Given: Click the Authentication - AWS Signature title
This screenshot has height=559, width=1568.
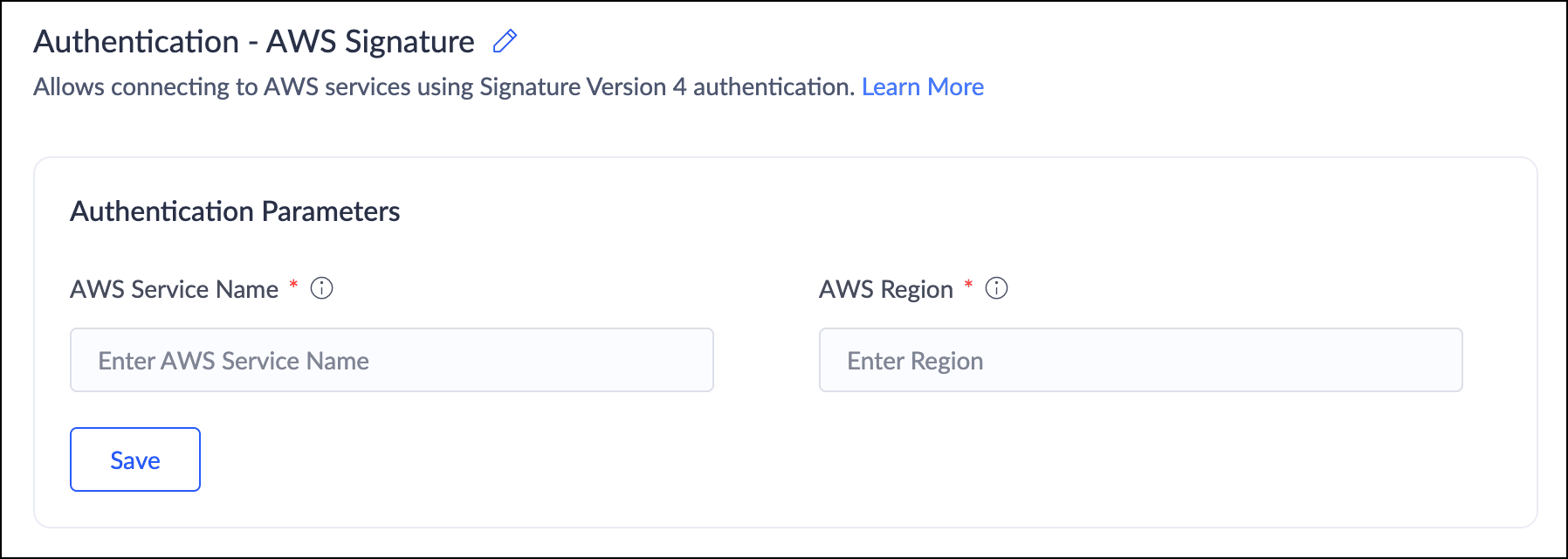Looking at the screenshot, I should tap(253, 41).
